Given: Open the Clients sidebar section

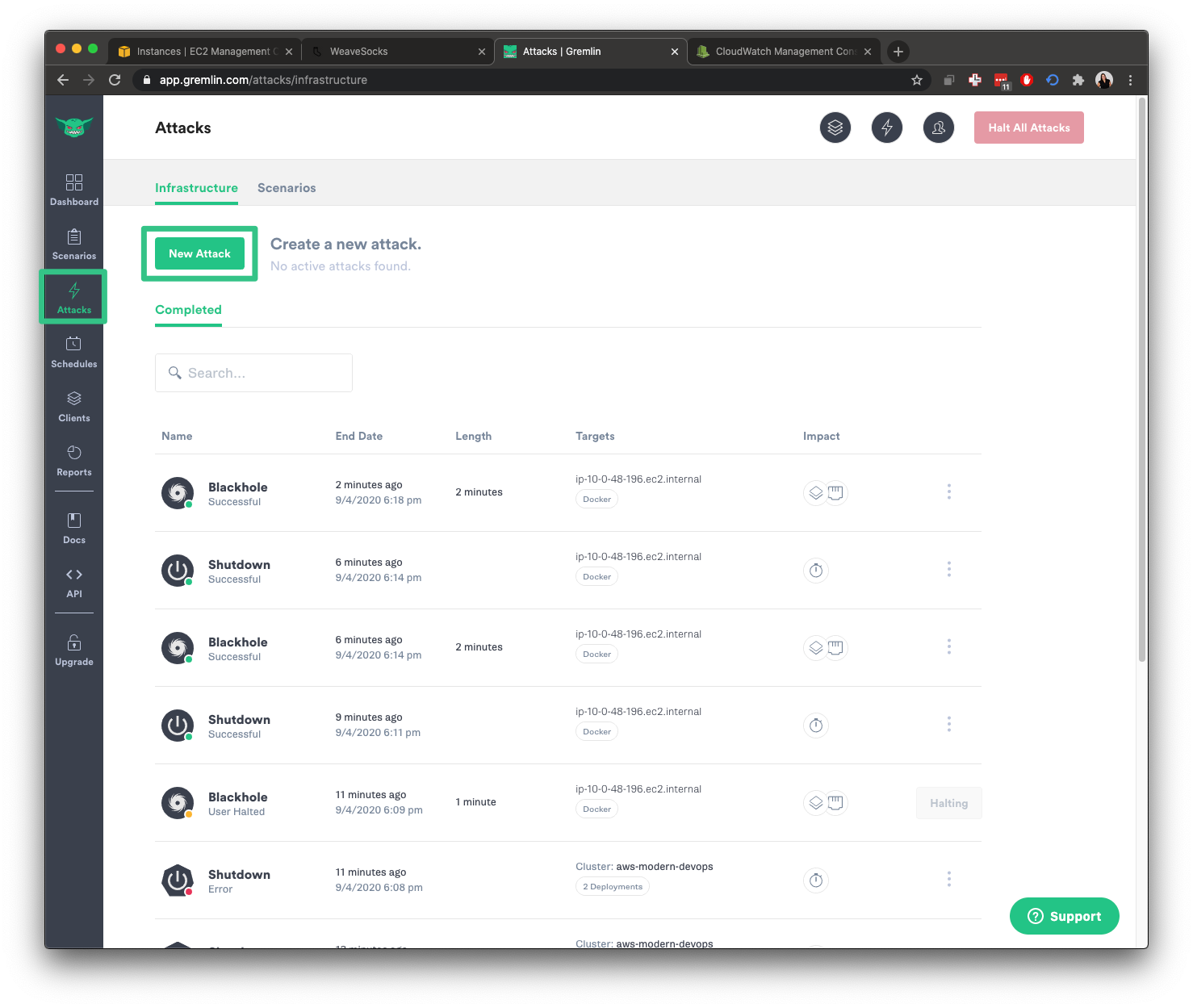Looking at the screenshot, I should tap(74, 406).
